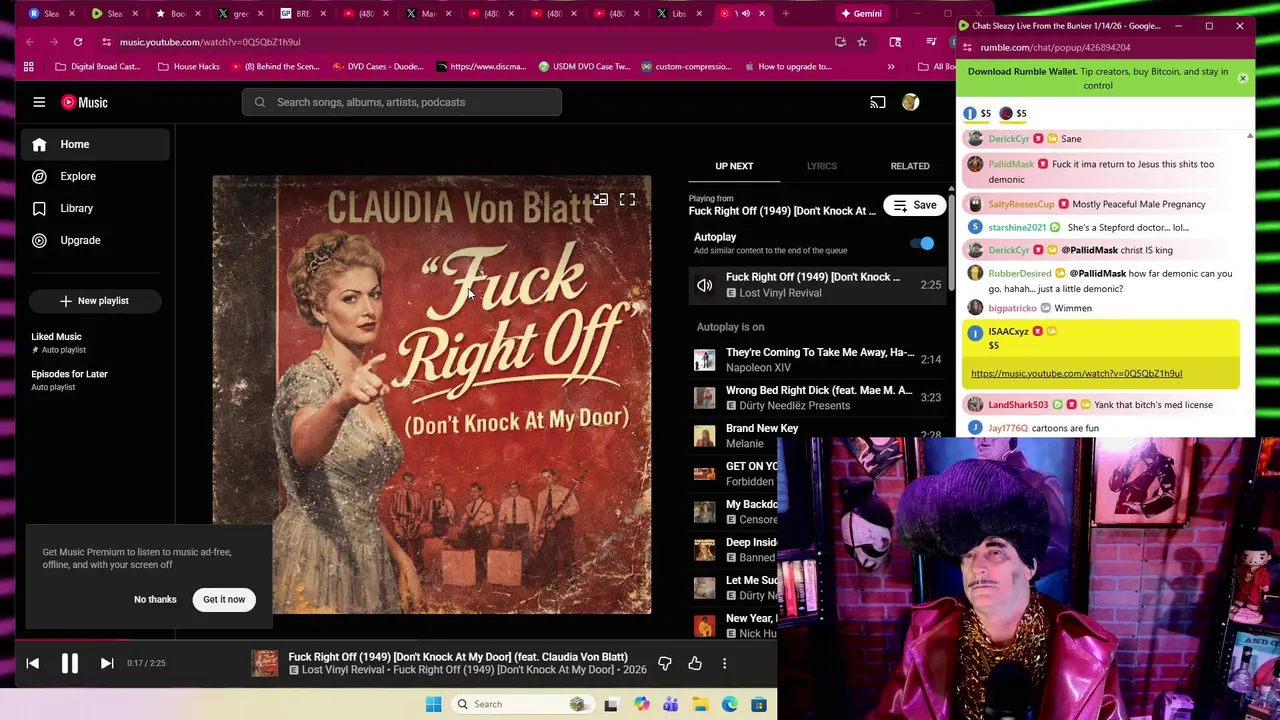Viewport: 1280px width, 720px height.
Task: Click the currently playing queue item
Action: [x=818, y=285]
